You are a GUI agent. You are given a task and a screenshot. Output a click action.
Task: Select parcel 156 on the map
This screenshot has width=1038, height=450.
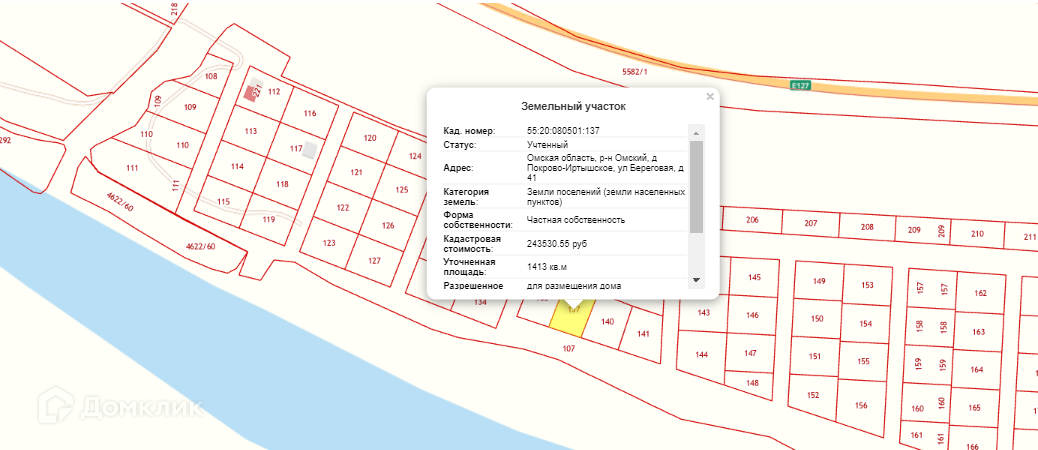(861, 406)
